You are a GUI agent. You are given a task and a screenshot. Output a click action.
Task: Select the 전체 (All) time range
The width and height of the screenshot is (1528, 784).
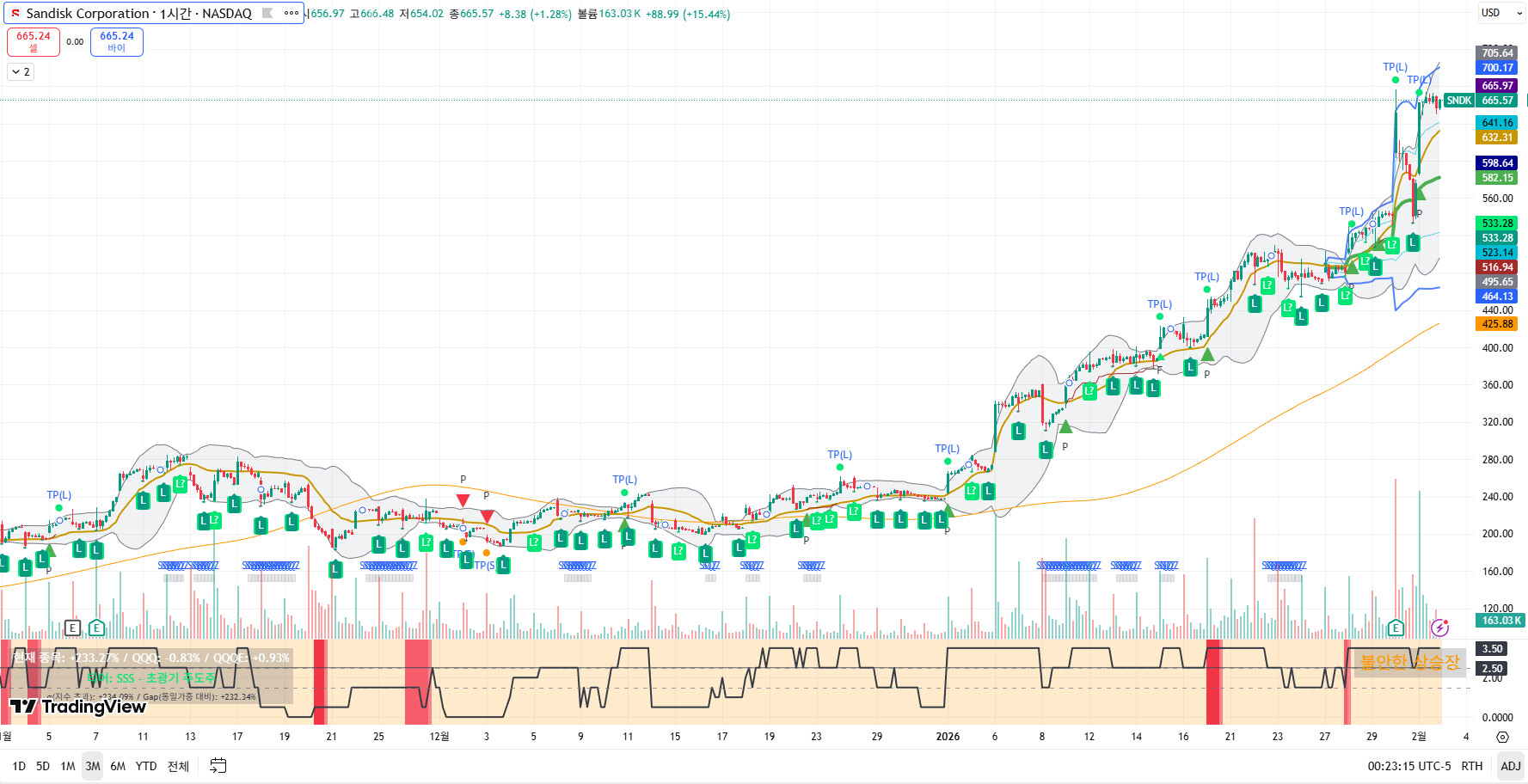tap(178, 766)
